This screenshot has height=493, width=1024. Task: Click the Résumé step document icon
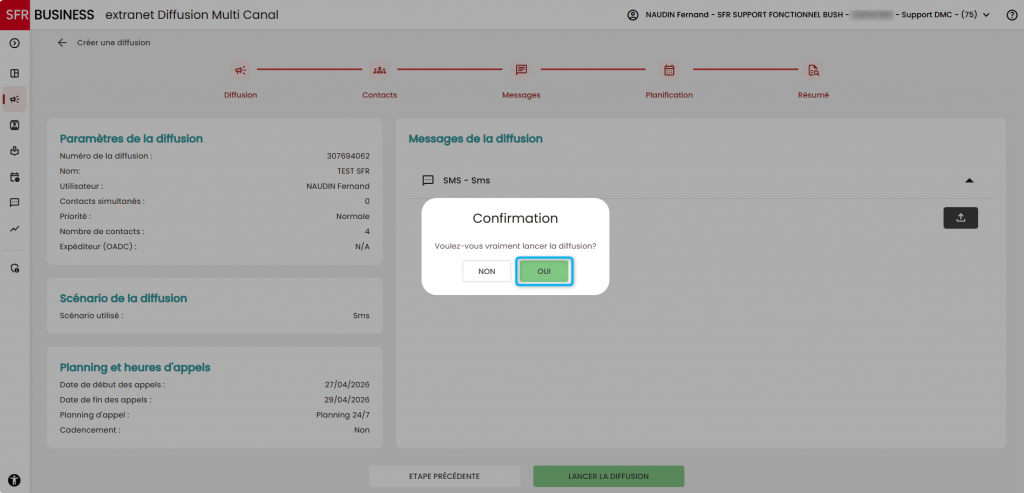coord(813,70)
